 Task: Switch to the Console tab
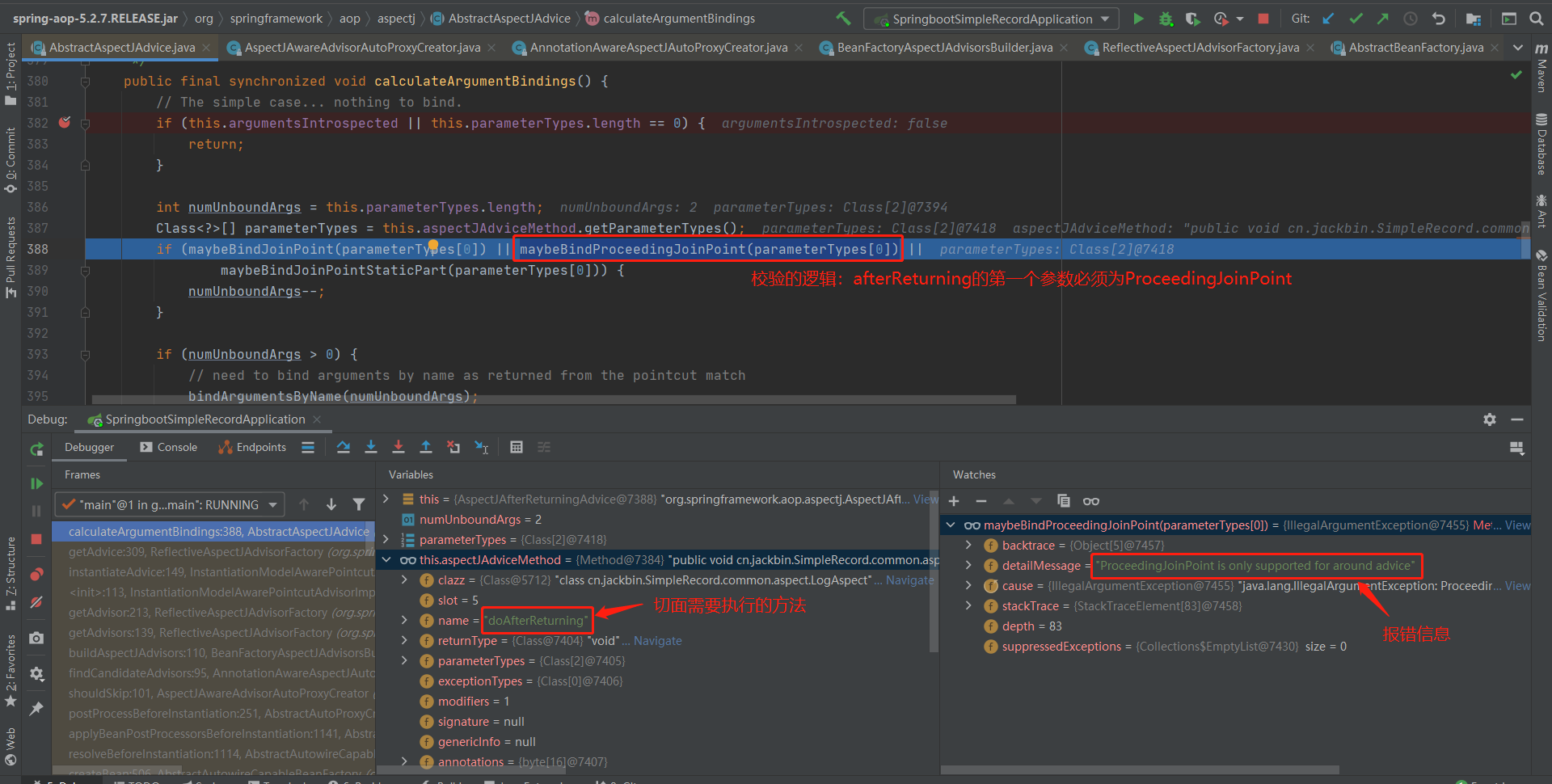tap(176, 447)
